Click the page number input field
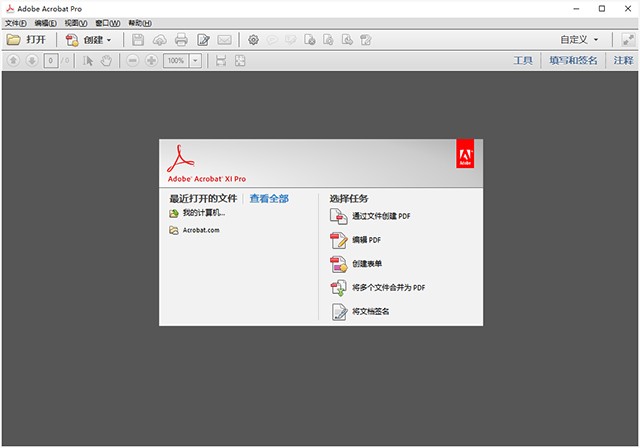The image size is (640, 448). coord(50,61)
